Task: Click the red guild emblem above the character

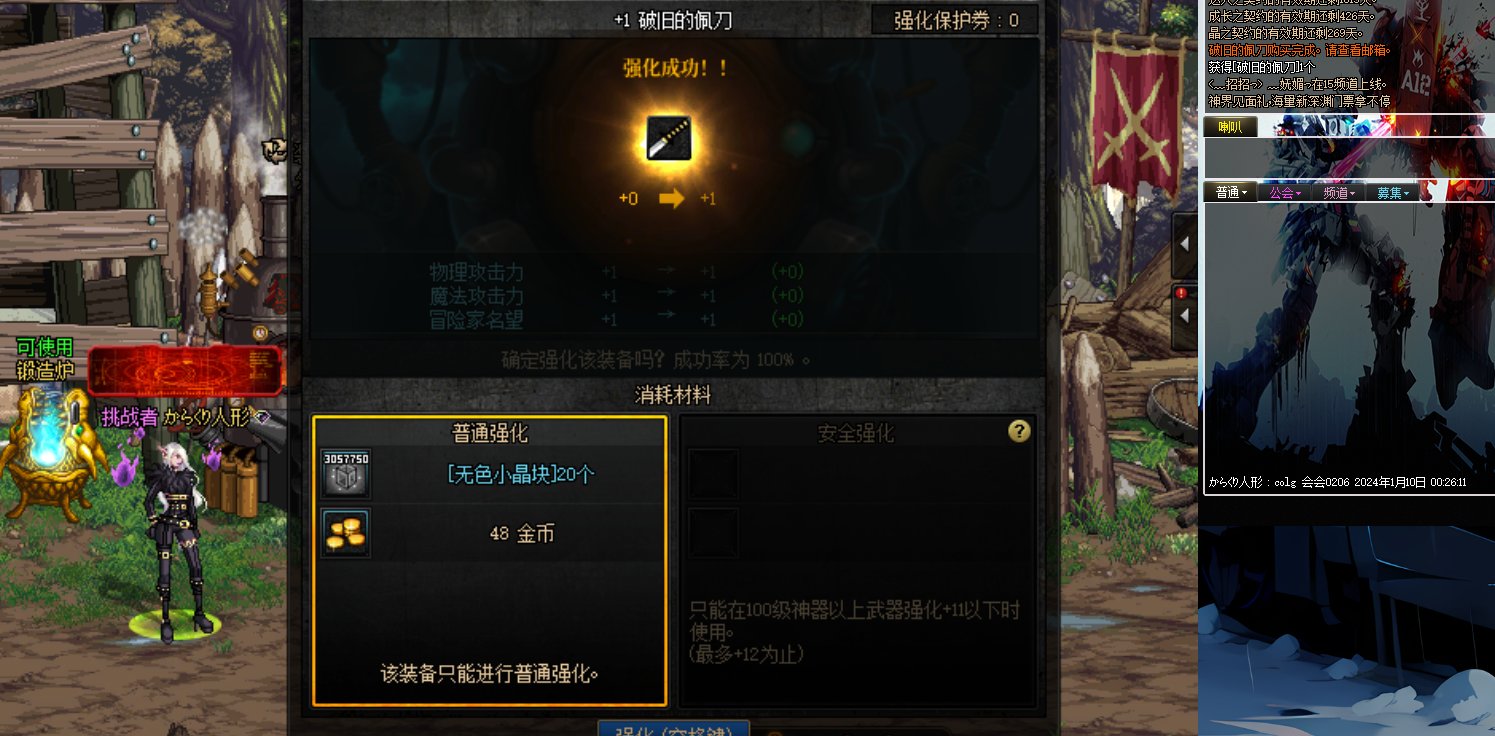Action: 185,371
